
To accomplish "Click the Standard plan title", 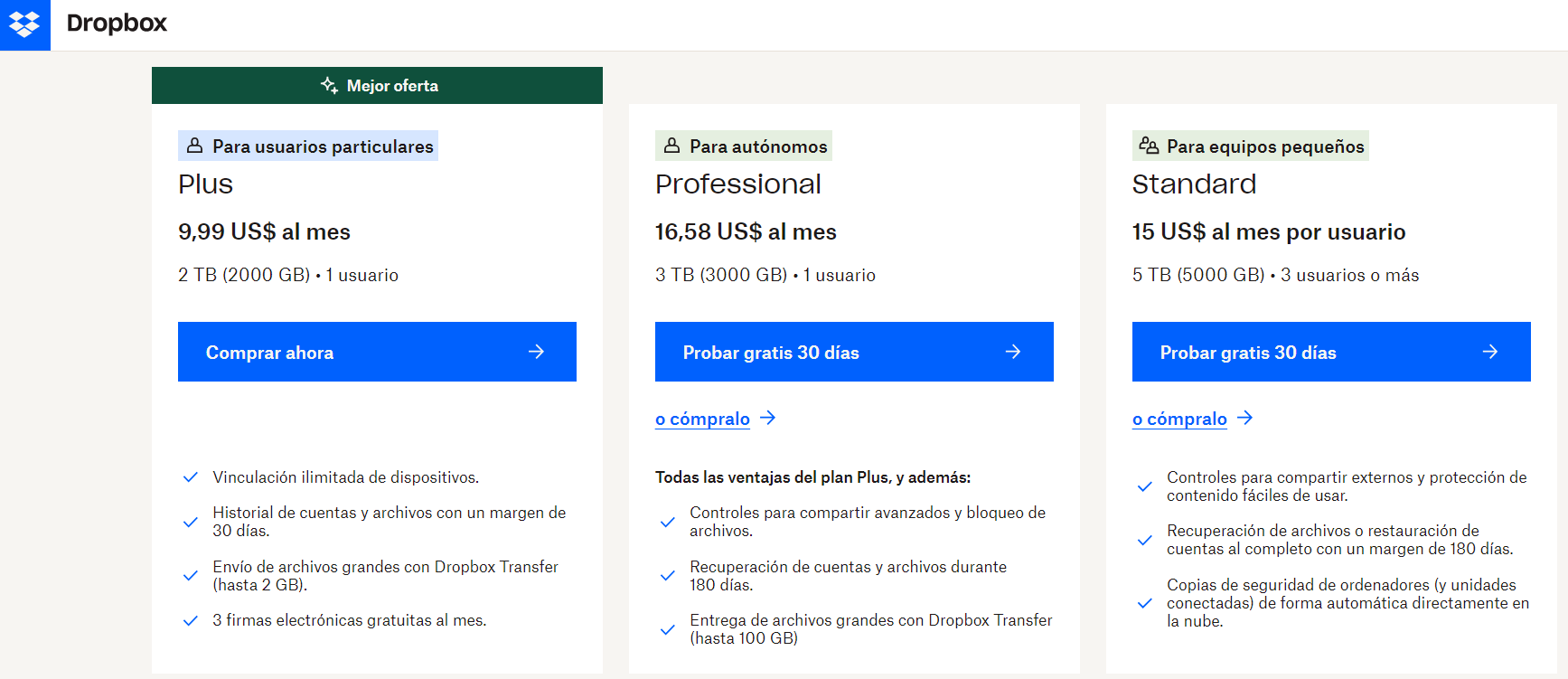I will point(1194,184).
